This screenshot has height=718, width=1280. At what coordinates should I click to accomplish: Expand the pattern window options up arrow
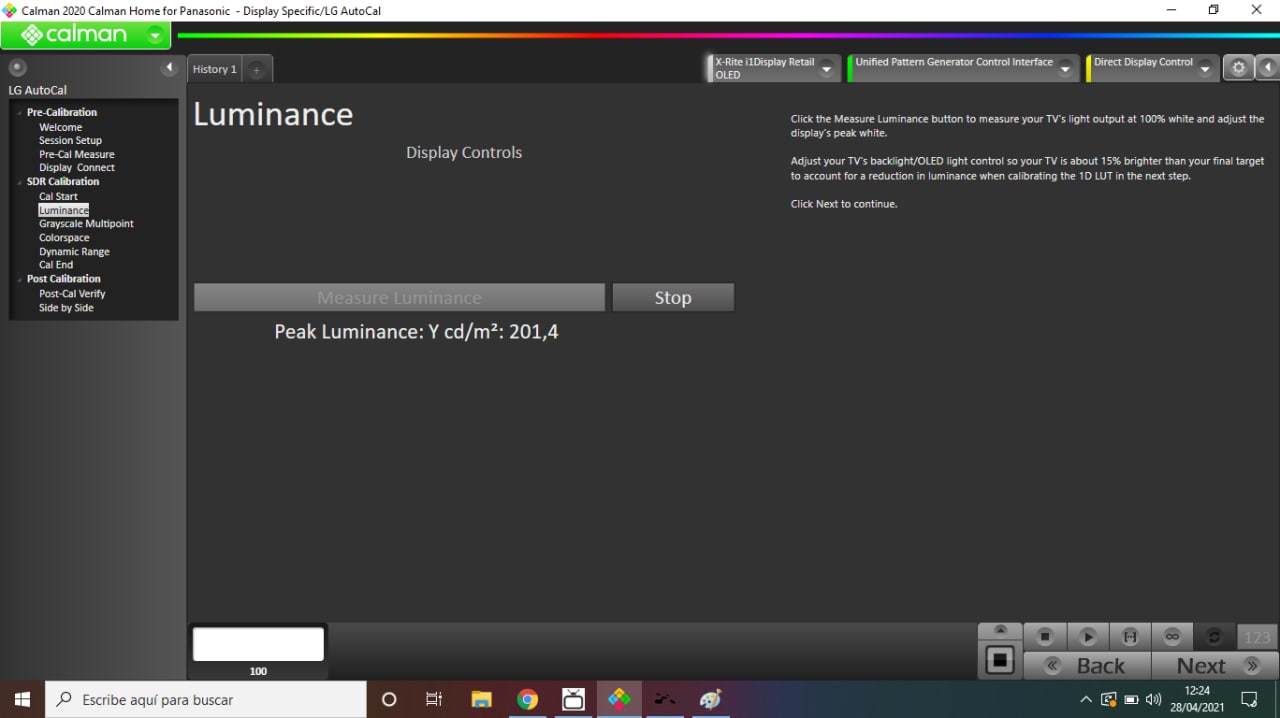click(1000, 630)
